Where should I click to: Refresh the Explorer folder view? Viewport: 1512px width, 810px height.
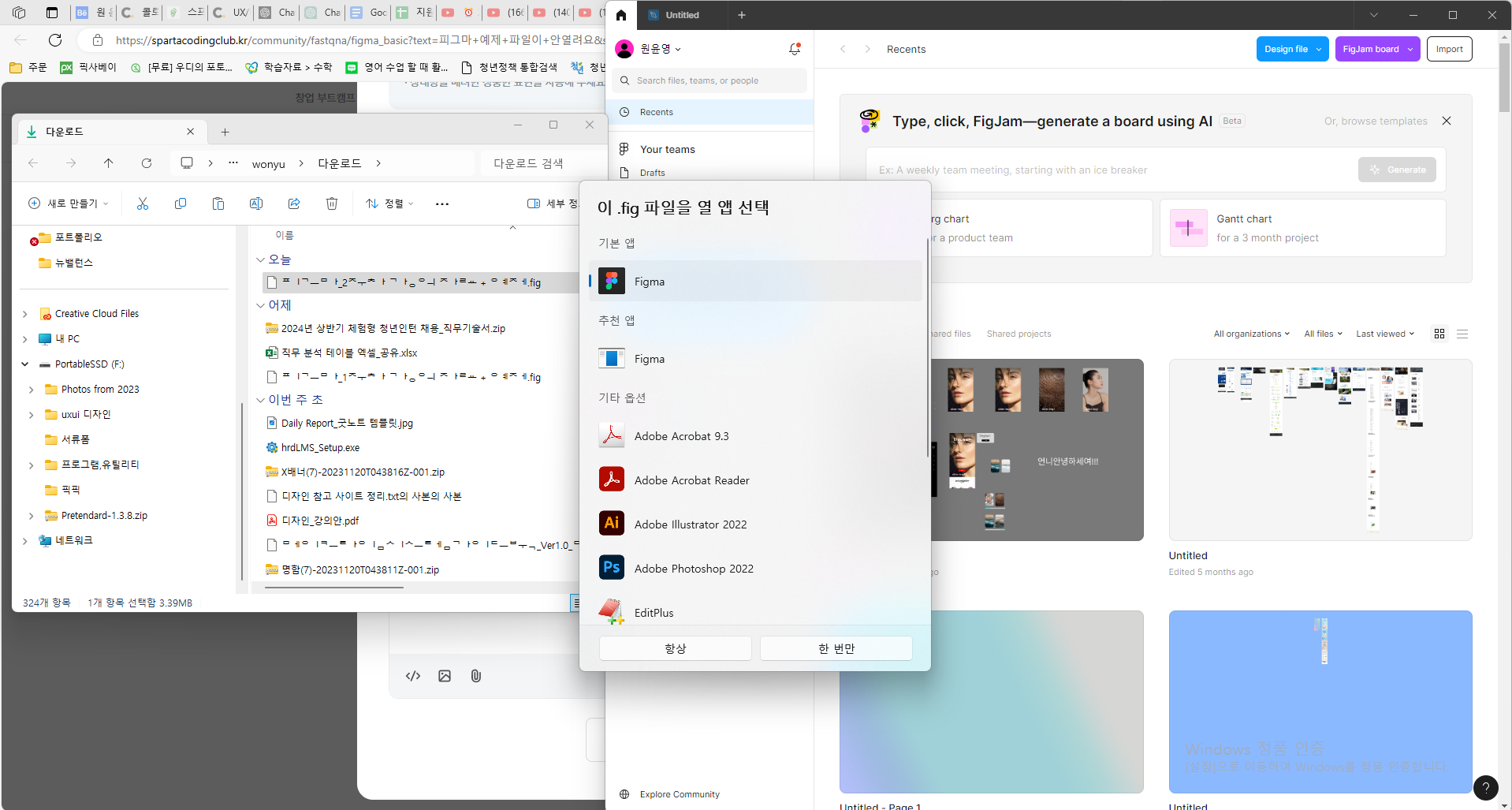point(147,163)
